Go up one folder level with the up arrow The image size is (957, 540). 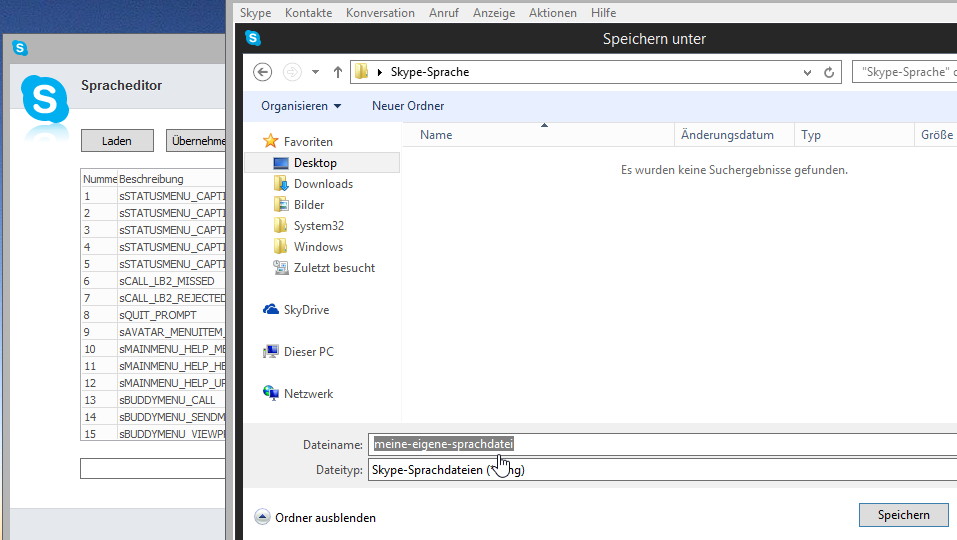point(338,72)
